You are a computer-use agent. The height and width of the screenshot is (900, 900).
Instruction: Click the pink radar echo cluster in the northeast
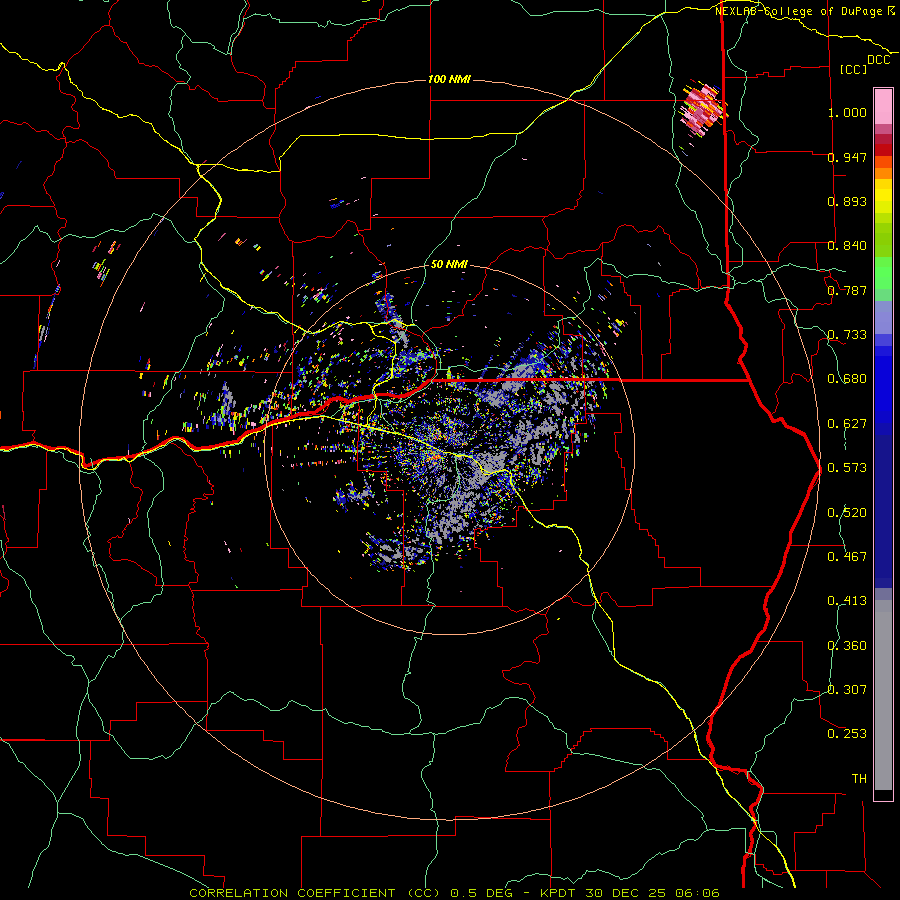(x=702, y=109)
